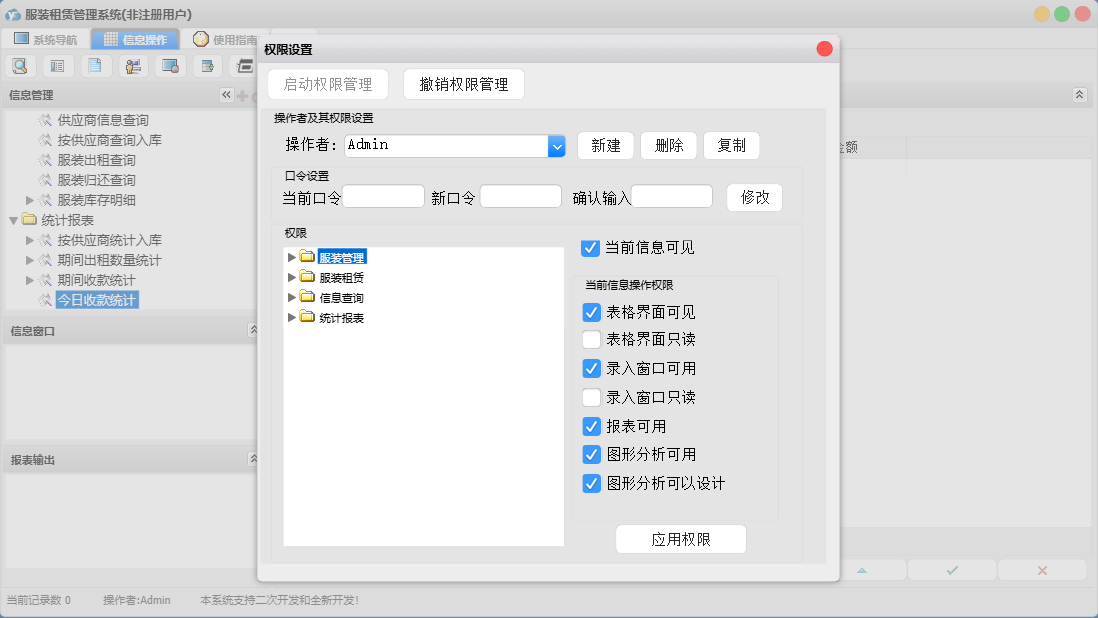The height and width of the screenshot is (618, 1098).
Task: Switch to the 信息操作 tab
Action: pyautogui.click(x=136, y=39)
